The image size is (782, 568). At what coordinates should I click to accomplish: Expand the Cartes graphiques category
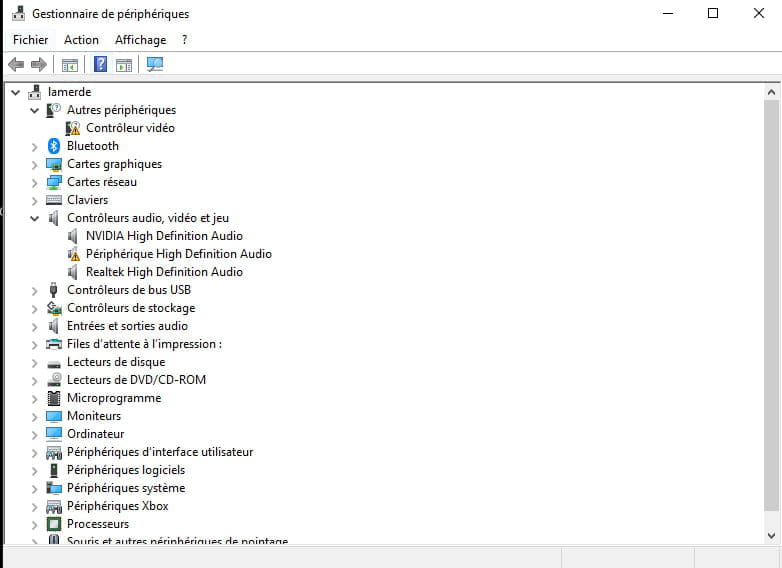pyautogui.click(x=34, y=165)
